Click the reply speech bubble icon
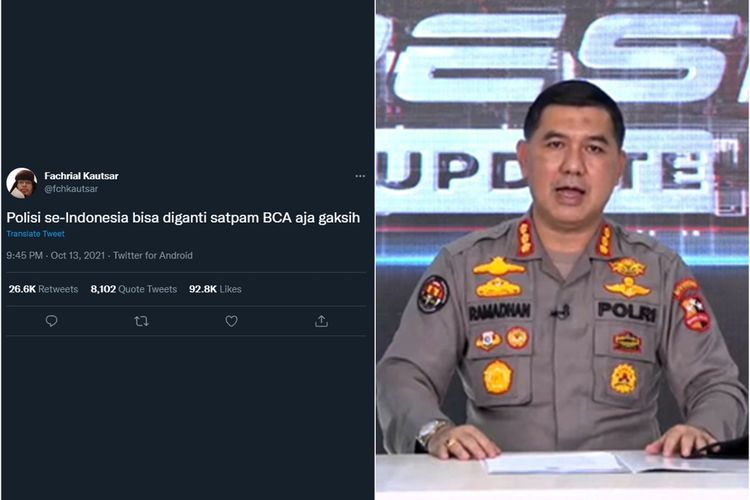Screen dimensions: 750x500 click(51, 321)
